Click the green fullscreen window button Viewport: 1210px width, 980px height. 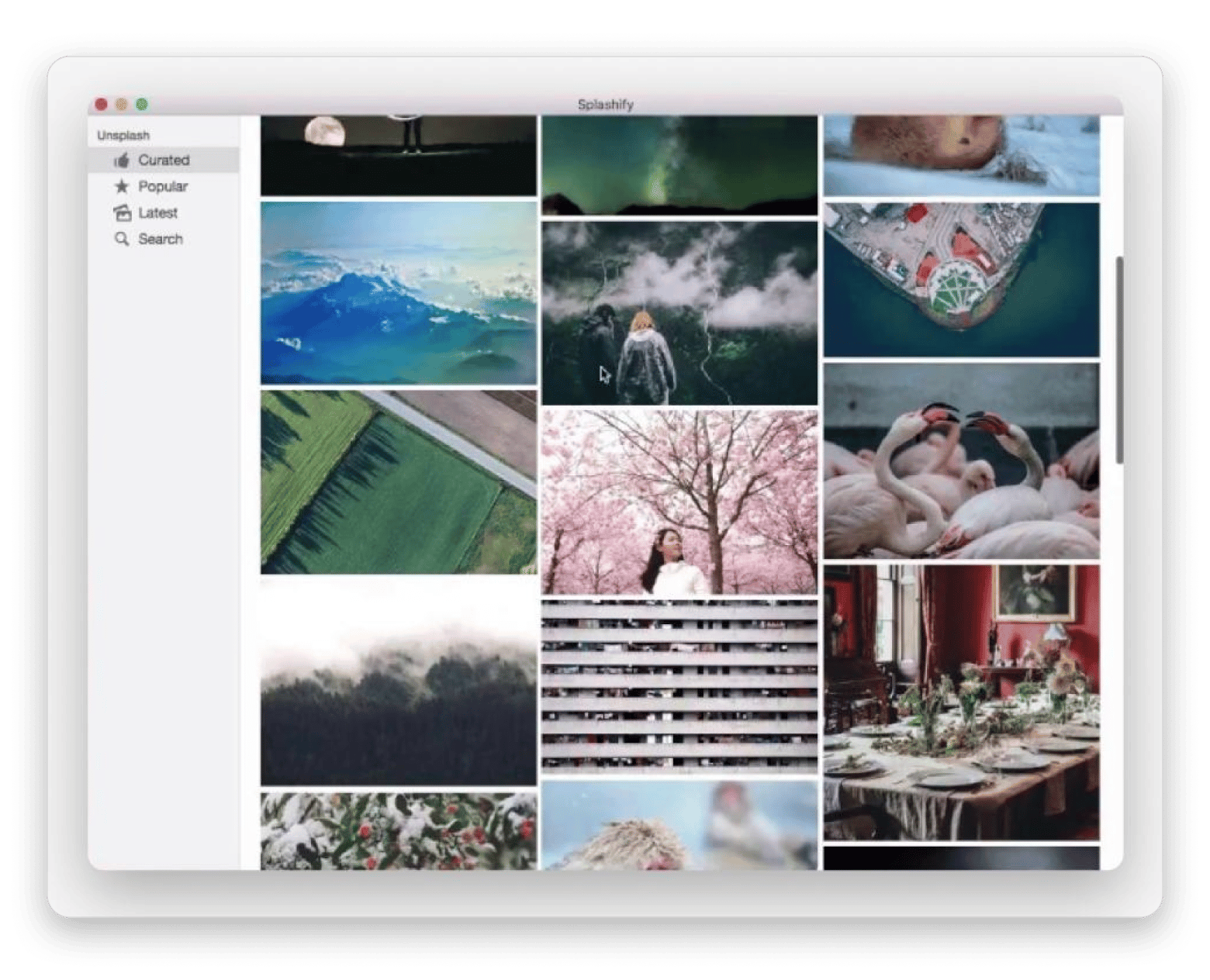[x=142, y=104]
